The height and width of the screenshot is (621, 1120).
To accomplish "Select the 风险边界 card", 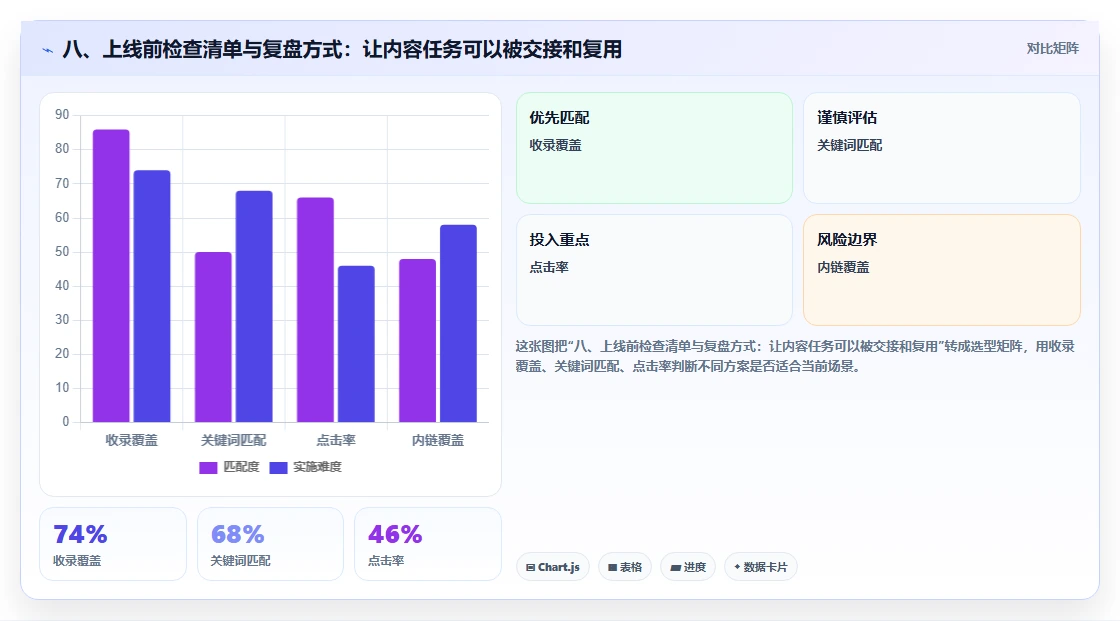I will click(x=941, y=270).
